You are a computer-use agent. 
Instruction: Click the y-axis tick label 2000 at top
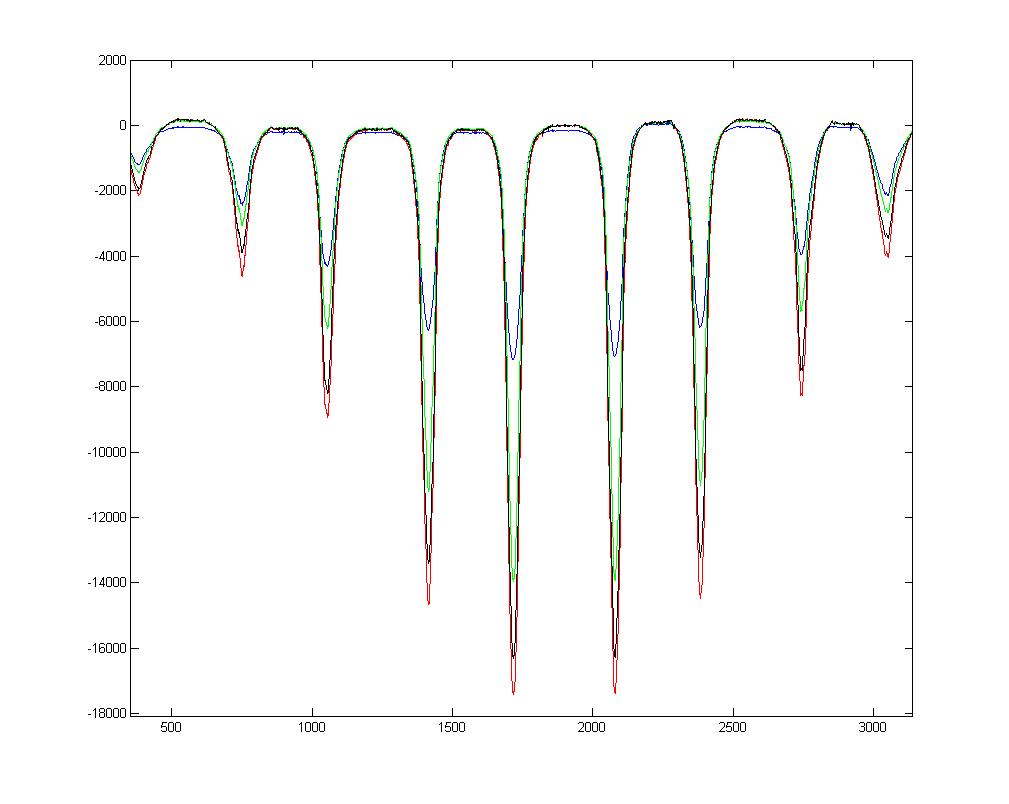tap(111, 61)
